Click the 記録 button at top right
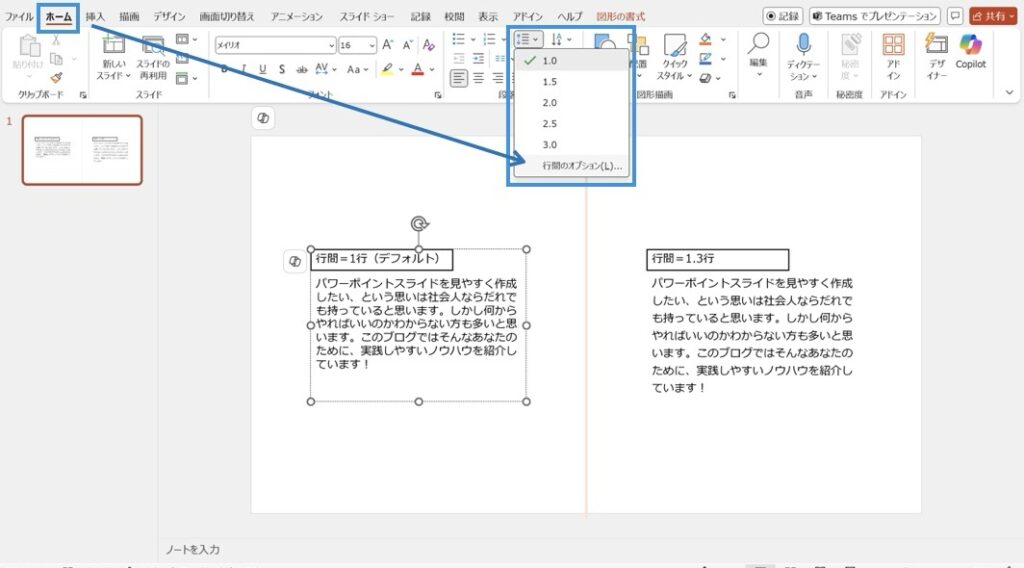Screen dimensions: 1024x568 pyautogui.click(x=782, y=16)
